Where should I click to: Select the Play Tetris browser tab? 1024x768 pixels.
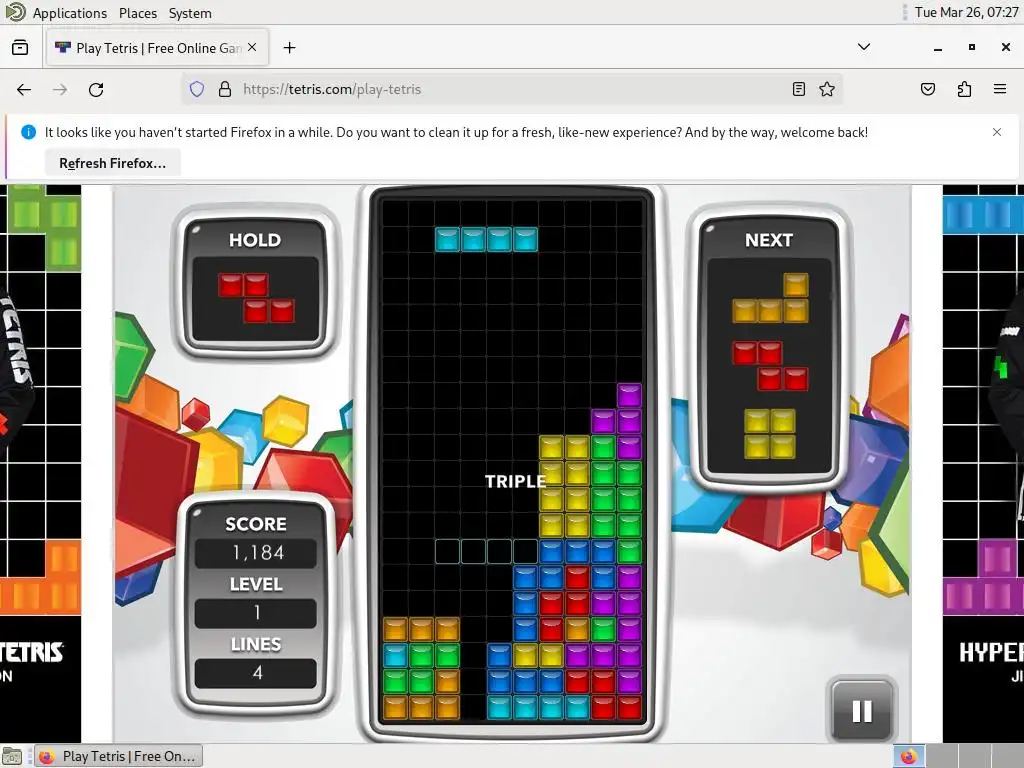click(x=157, y=48)
